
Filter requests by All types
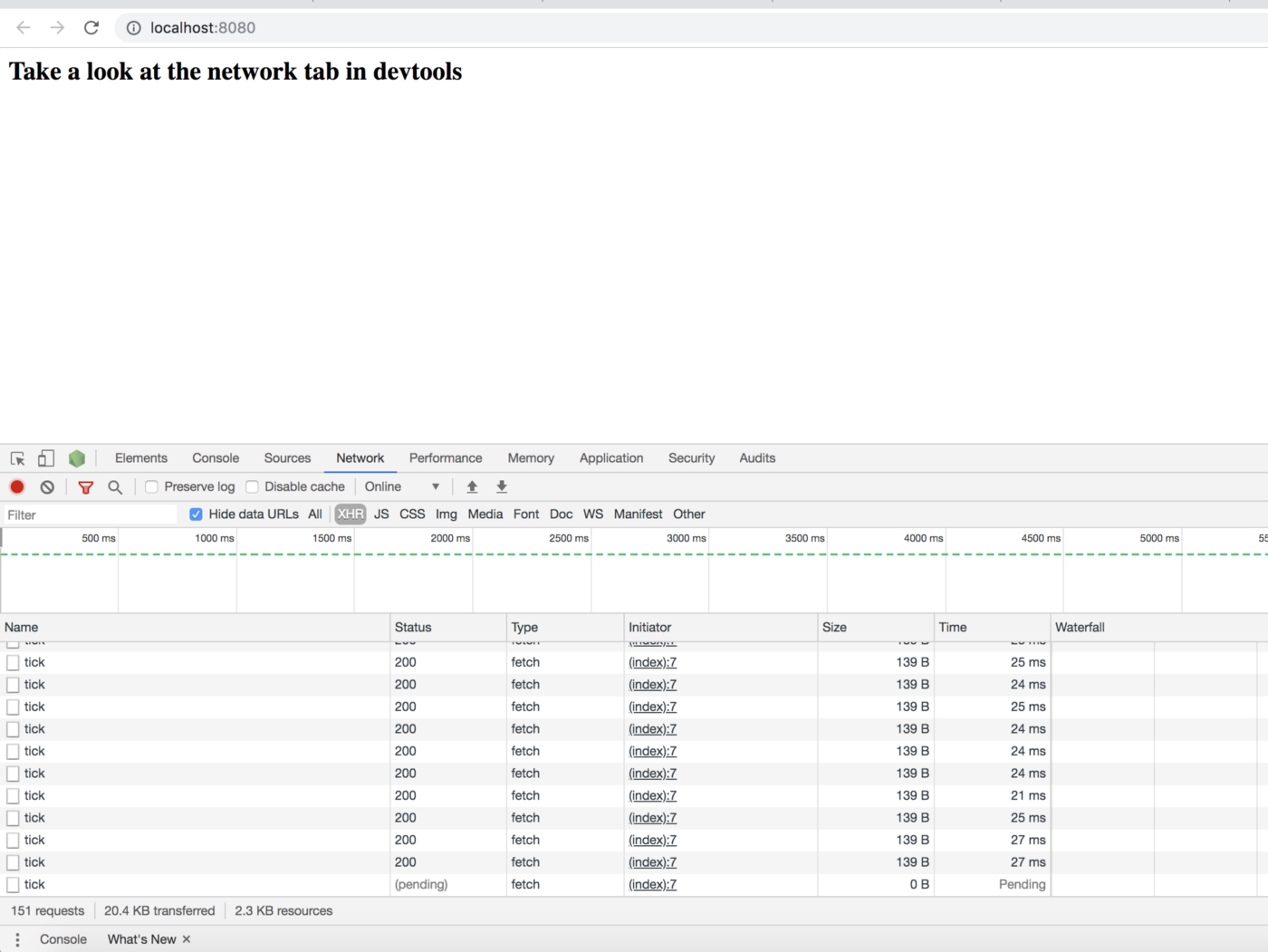[x=315, y=514]
